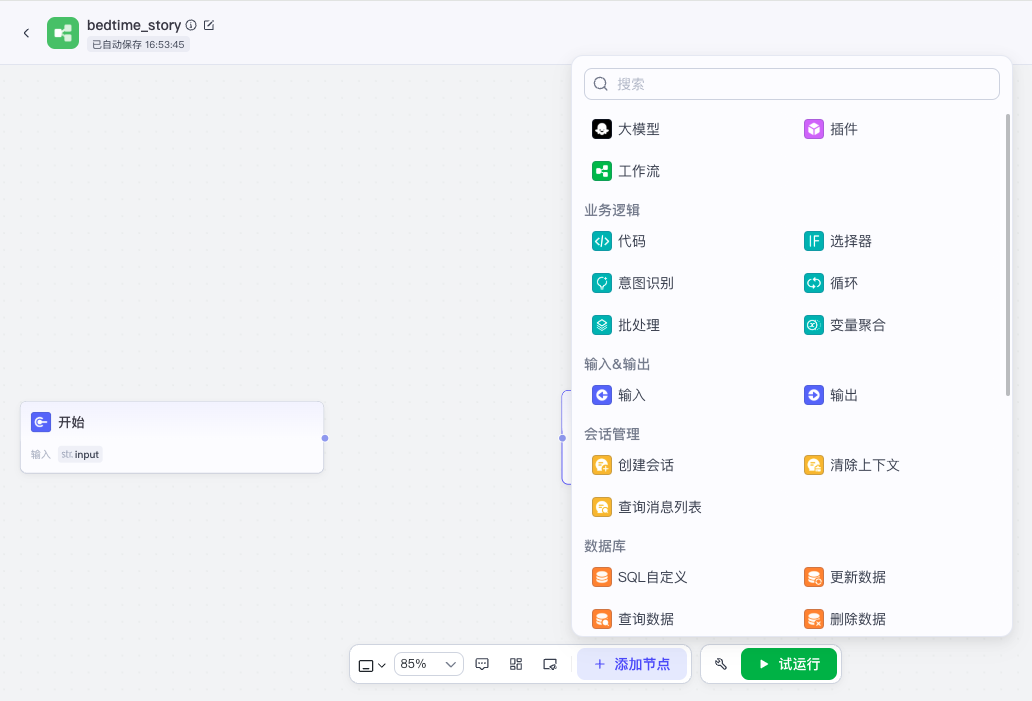1032x701 pixels.
Task: Edit the workflow name with the pencil icon
Action: pos(209,25)
